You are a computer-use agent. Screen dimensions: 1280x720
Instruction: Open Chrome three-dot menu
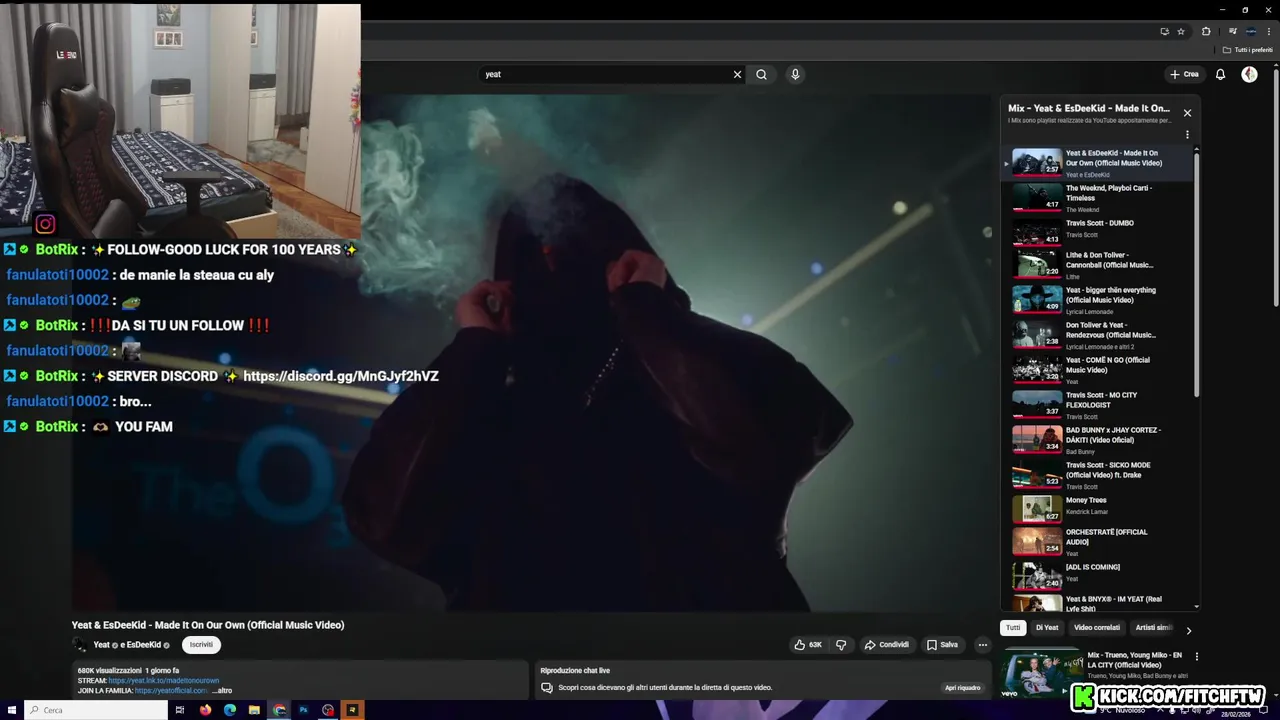click(x=1269, y=31)
